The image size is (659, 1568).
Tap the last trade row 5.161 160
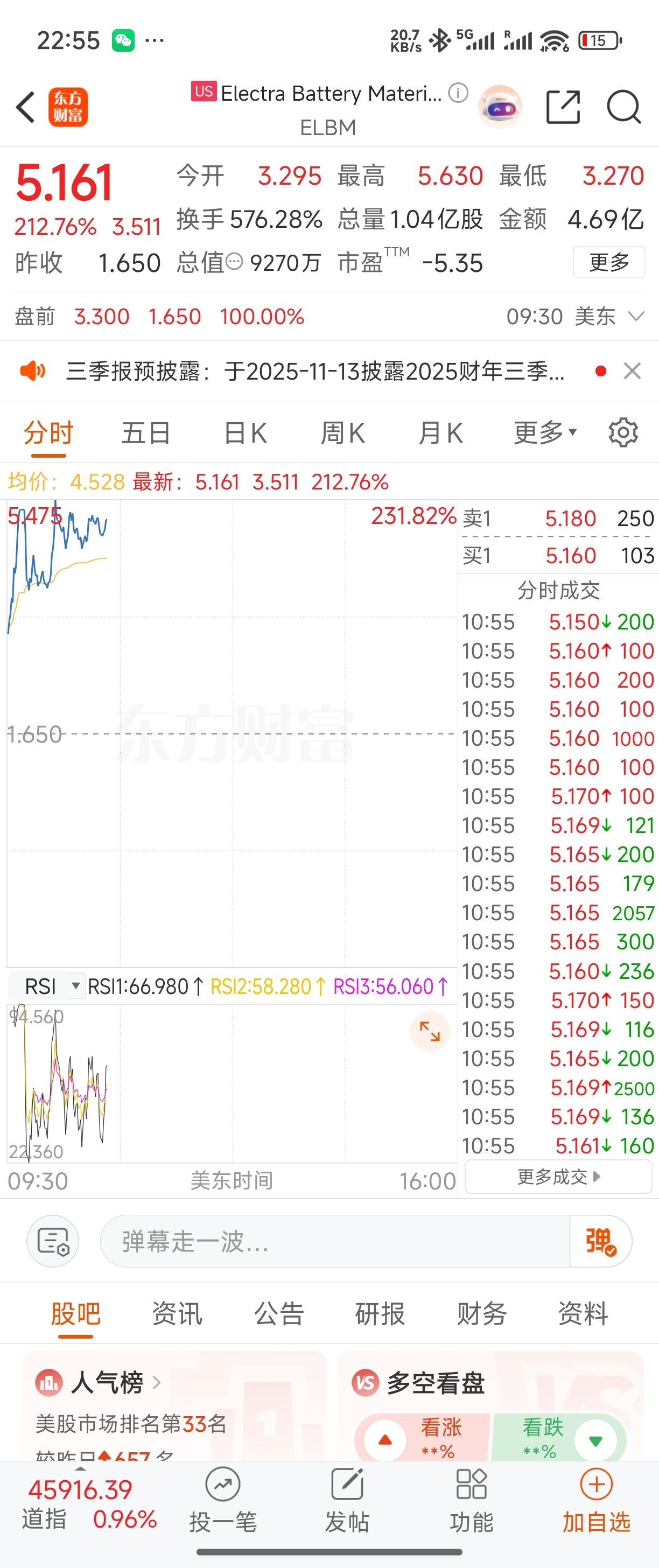(558, 1145)
